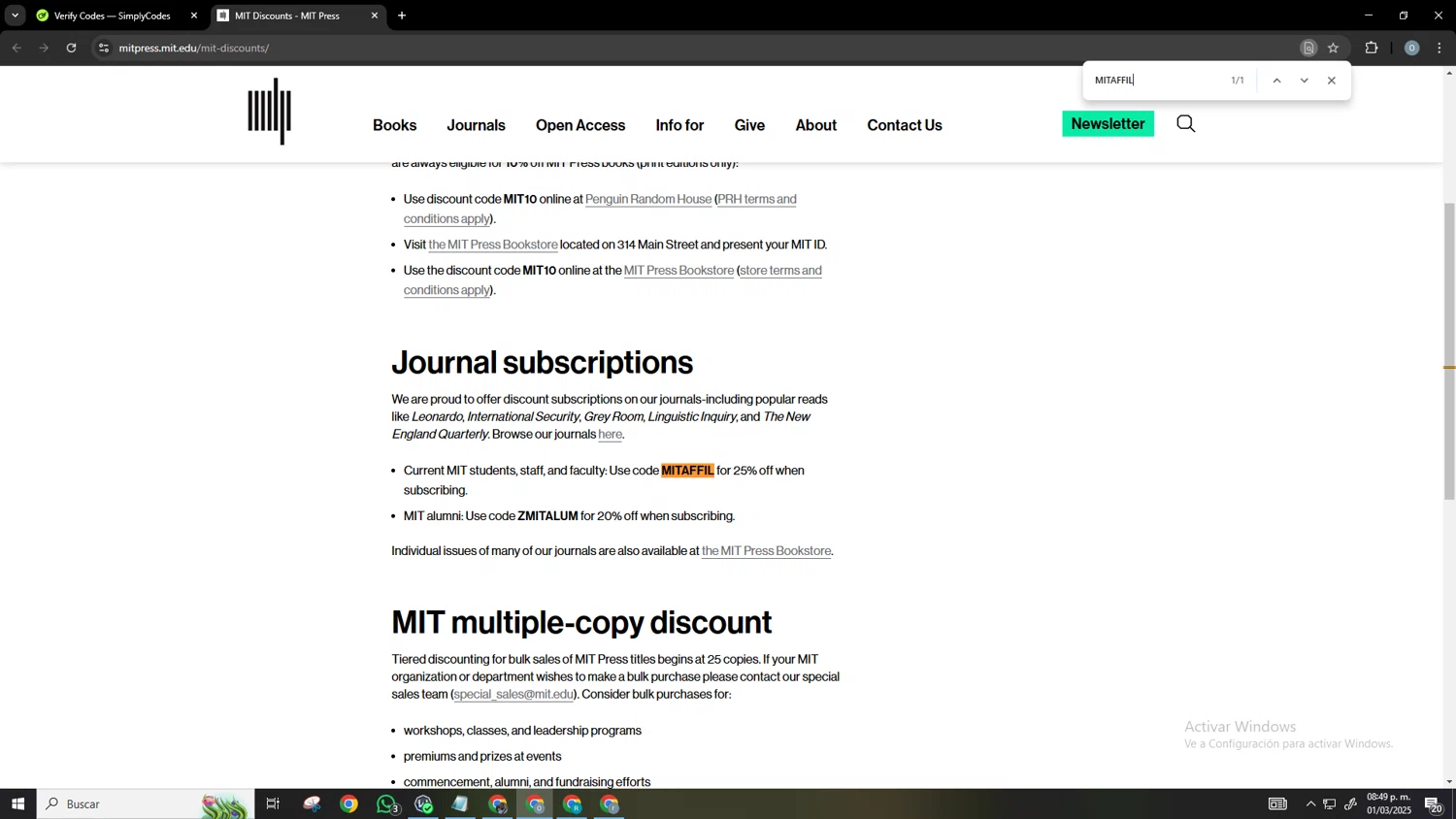Click the forward navigation arrow
Image resolution: width=1456 pixels, height=819 pixels.
coord(44,48)
